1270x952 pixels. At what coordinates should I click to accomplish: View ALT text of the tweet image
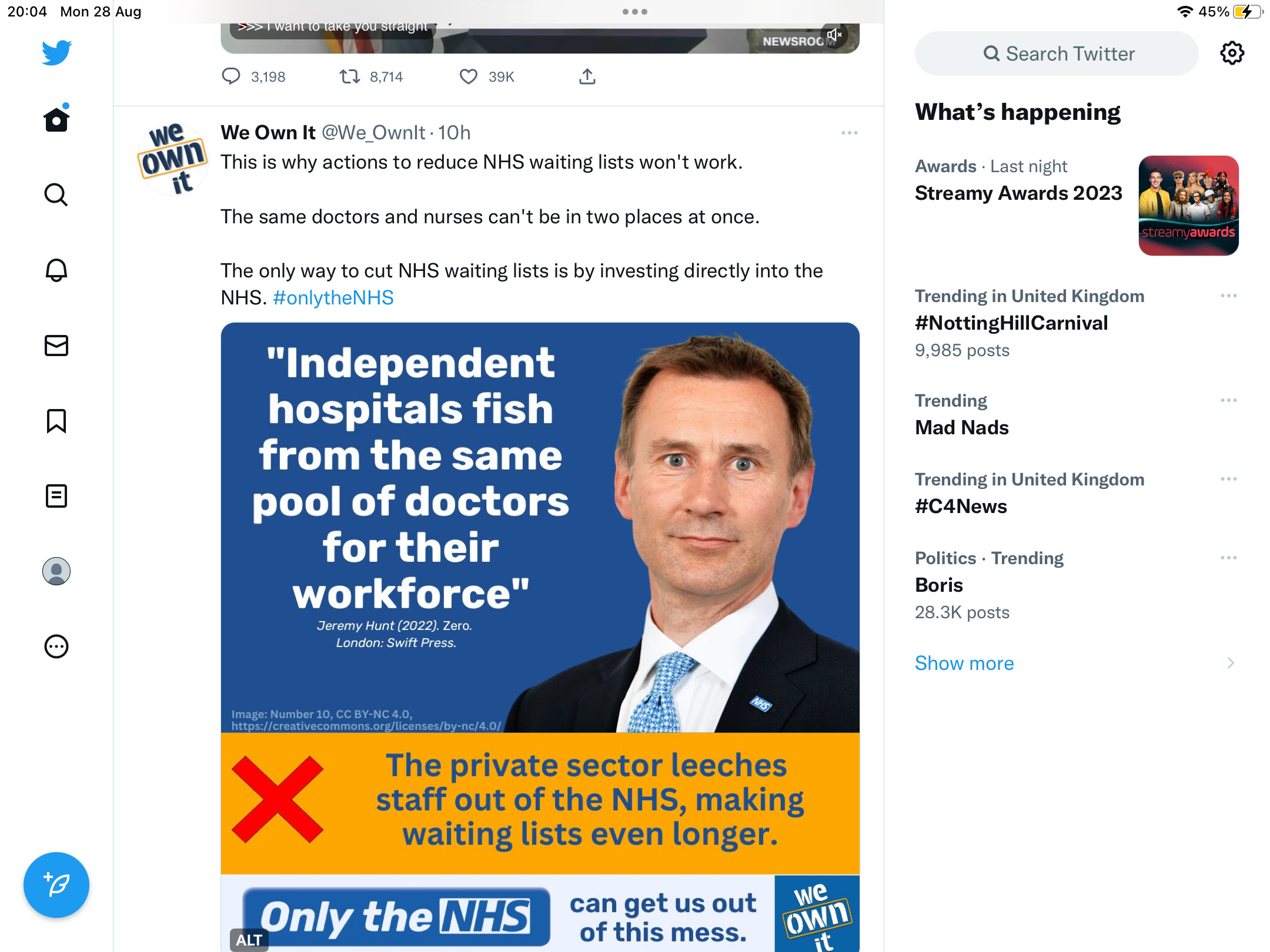pyautogui.click(x=249, y=940)
